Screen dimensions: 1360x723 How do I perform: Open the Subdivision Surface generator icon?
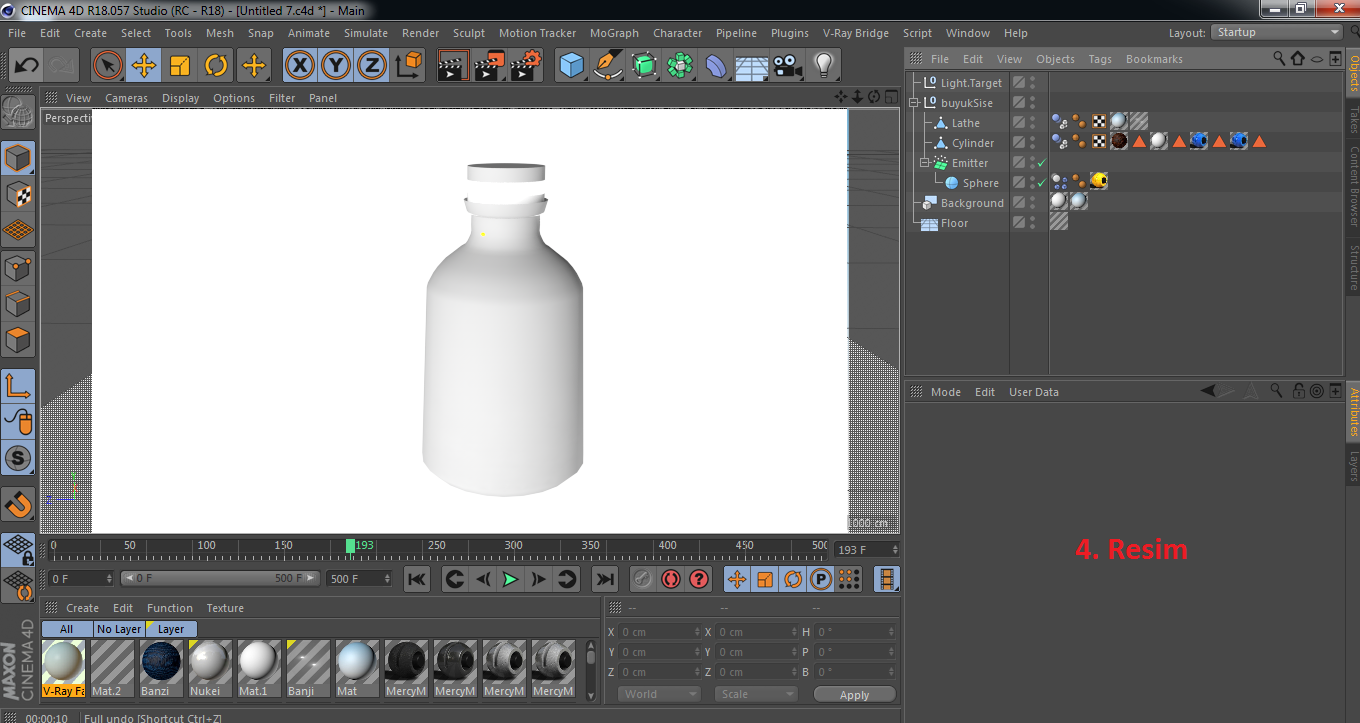coord(644,66)
